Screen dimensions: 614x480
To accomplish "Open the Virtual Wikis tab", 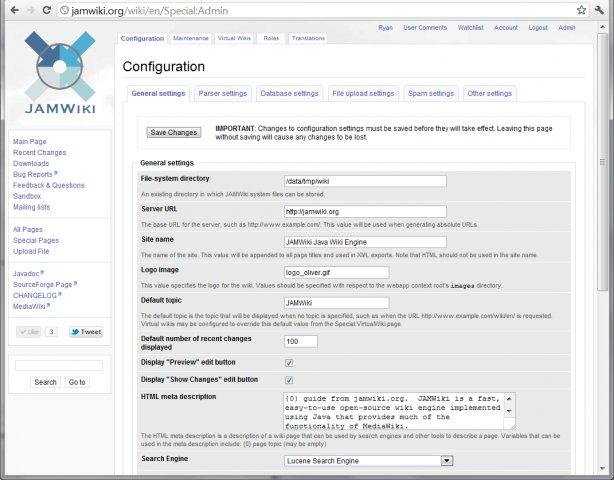I will click(234, 38).
